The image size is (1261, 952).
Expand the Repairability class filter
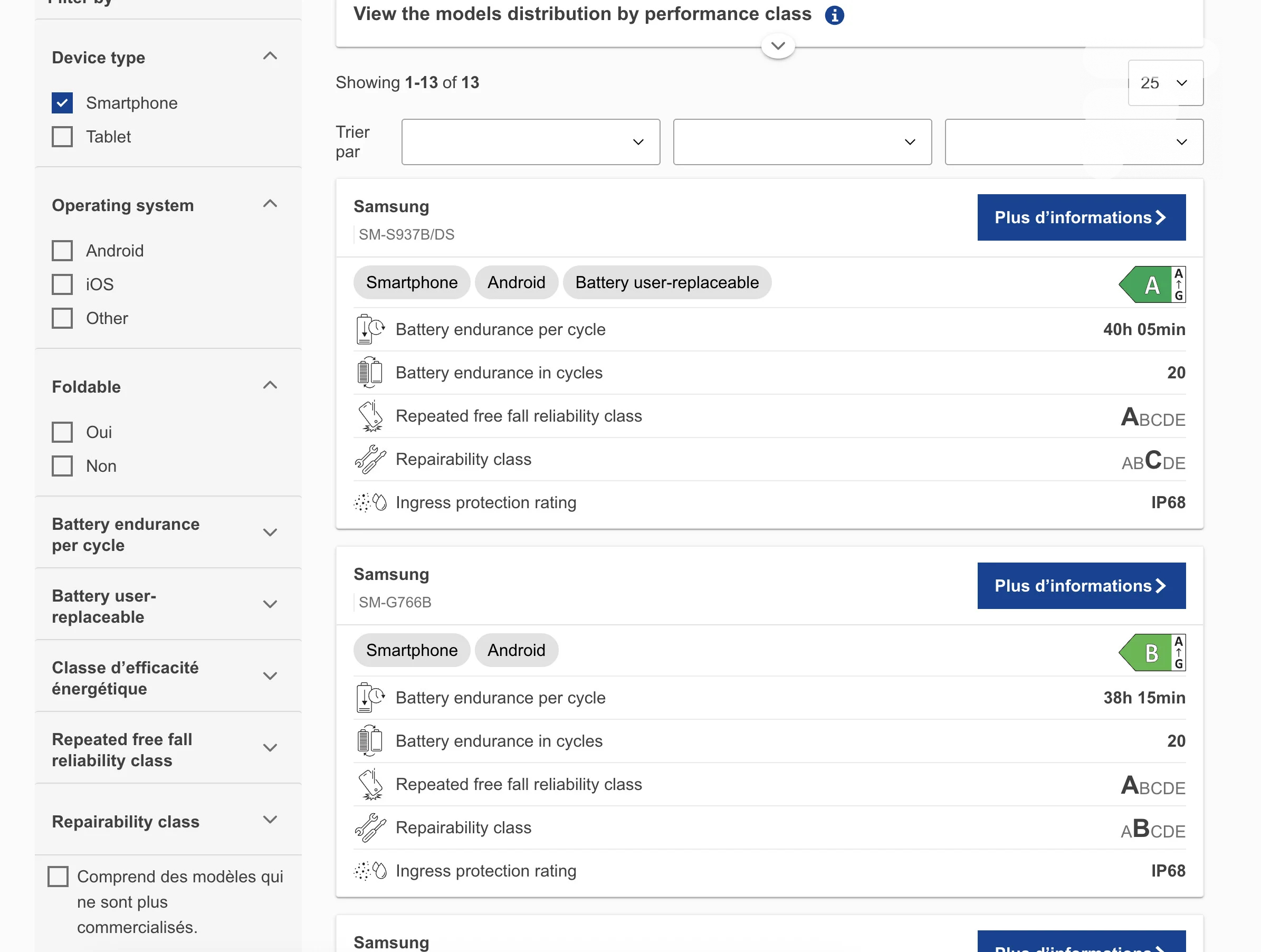coord(270,820)
